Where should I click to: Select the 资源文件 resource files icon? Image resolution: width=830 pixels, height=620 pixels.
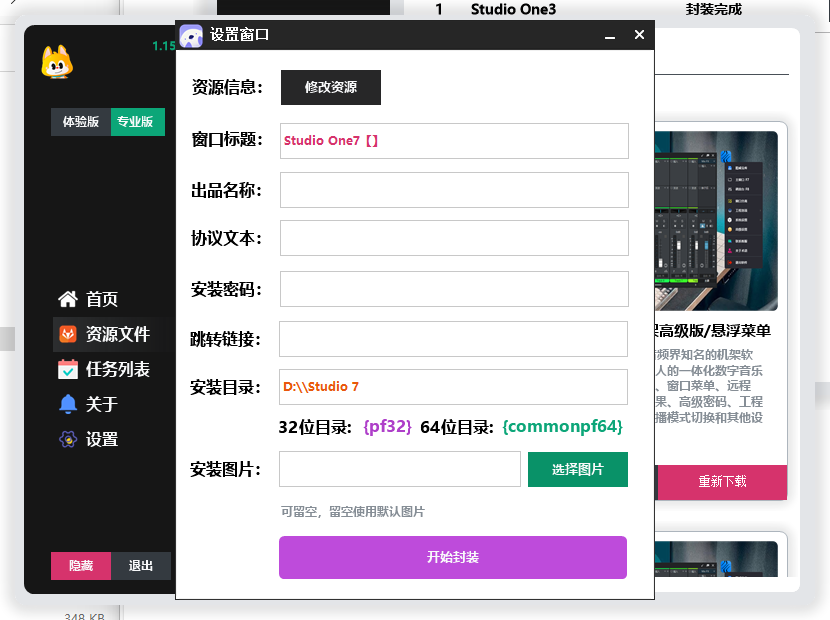coord(67,332)
